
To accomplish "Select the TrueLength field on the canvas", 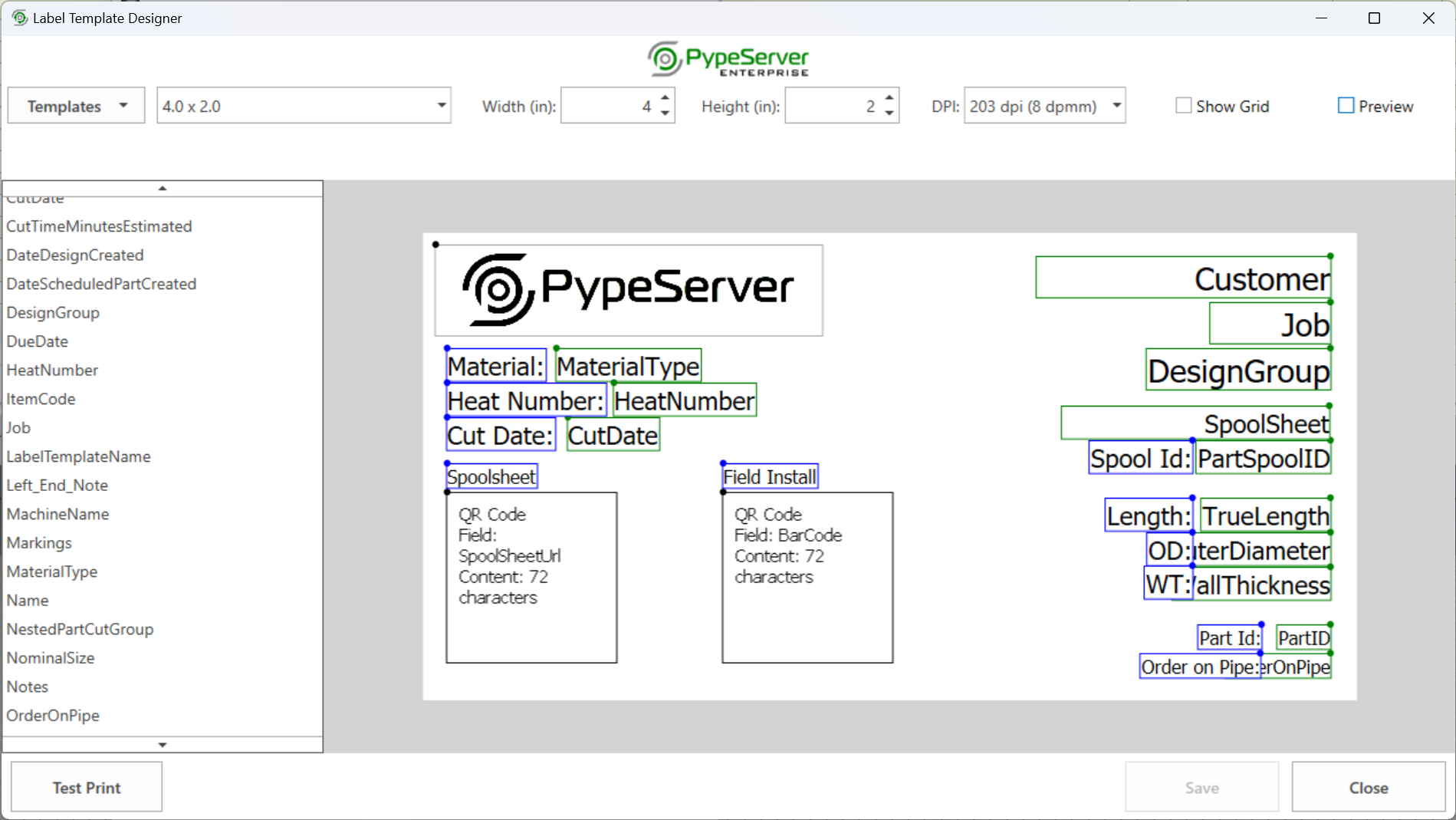I will pos(1265,515).
